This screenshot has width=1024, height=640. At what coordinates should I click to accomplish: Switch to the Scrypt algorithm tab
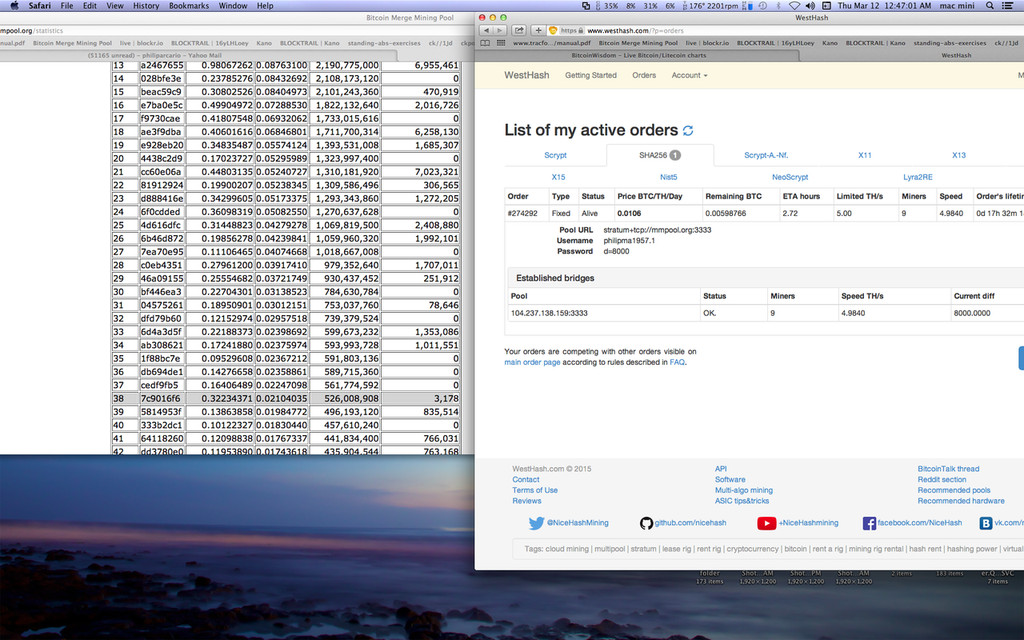click(x=555, y=155)
